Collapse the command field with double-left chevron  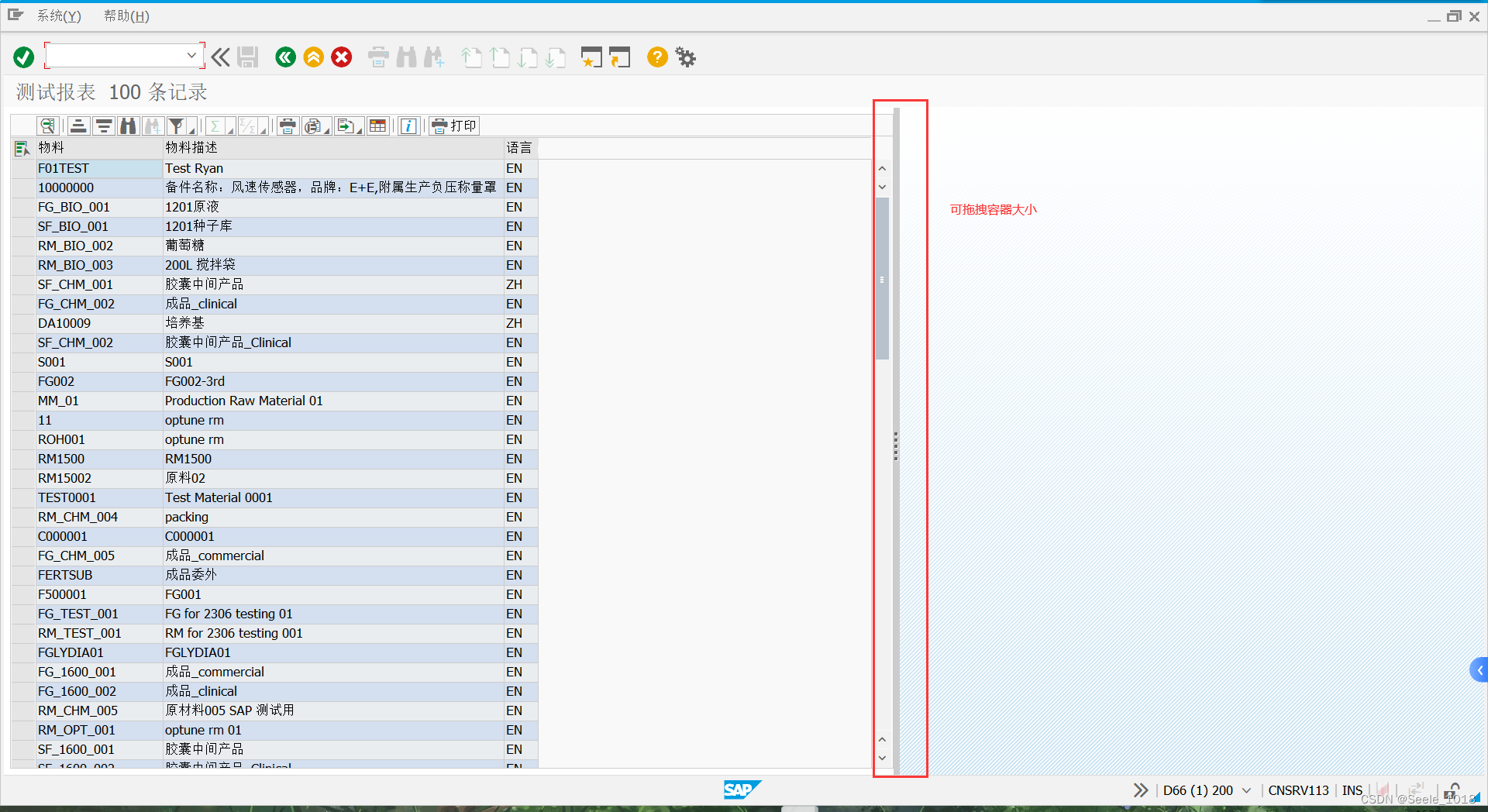point(221,57)
